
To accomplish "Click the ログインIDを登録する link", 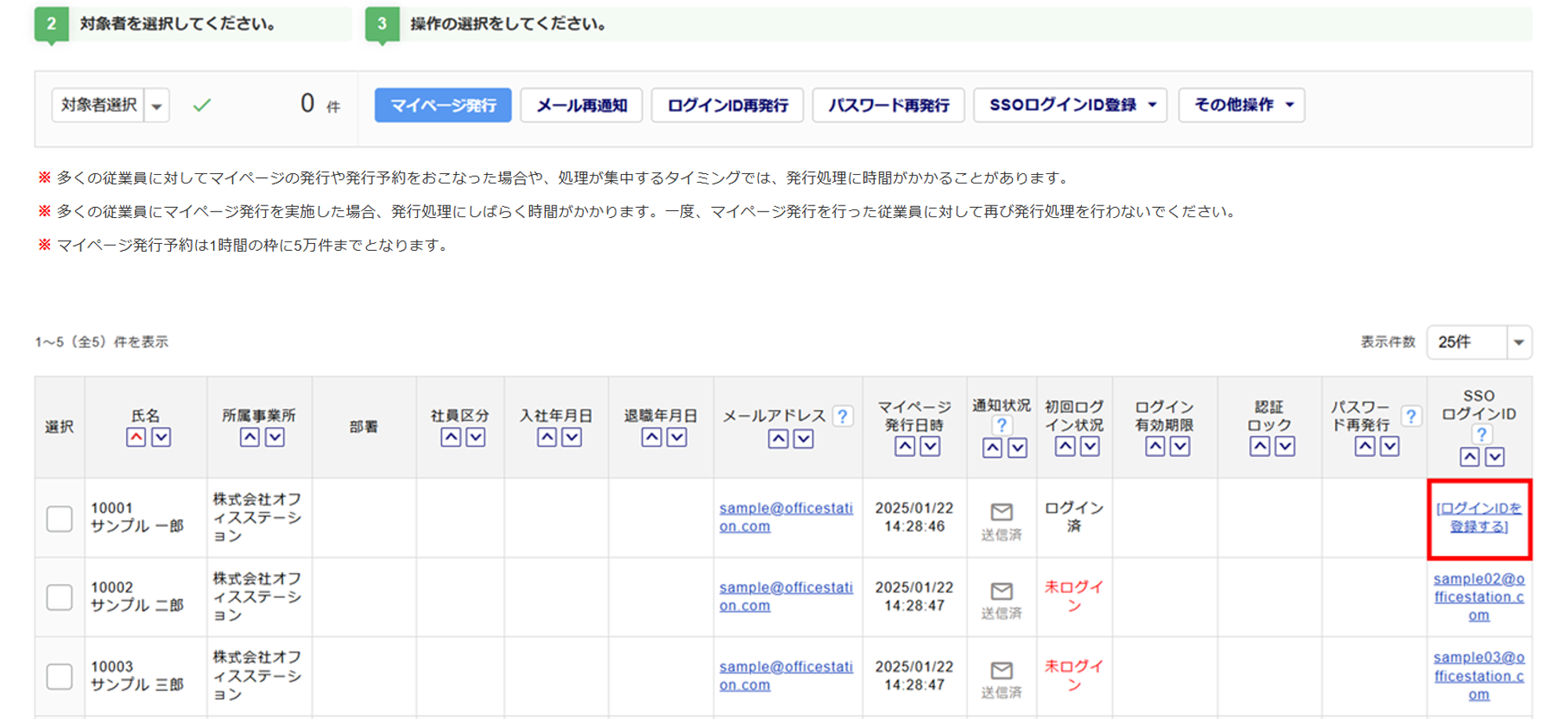I will pyautogui.click(x=1479, y=517).
